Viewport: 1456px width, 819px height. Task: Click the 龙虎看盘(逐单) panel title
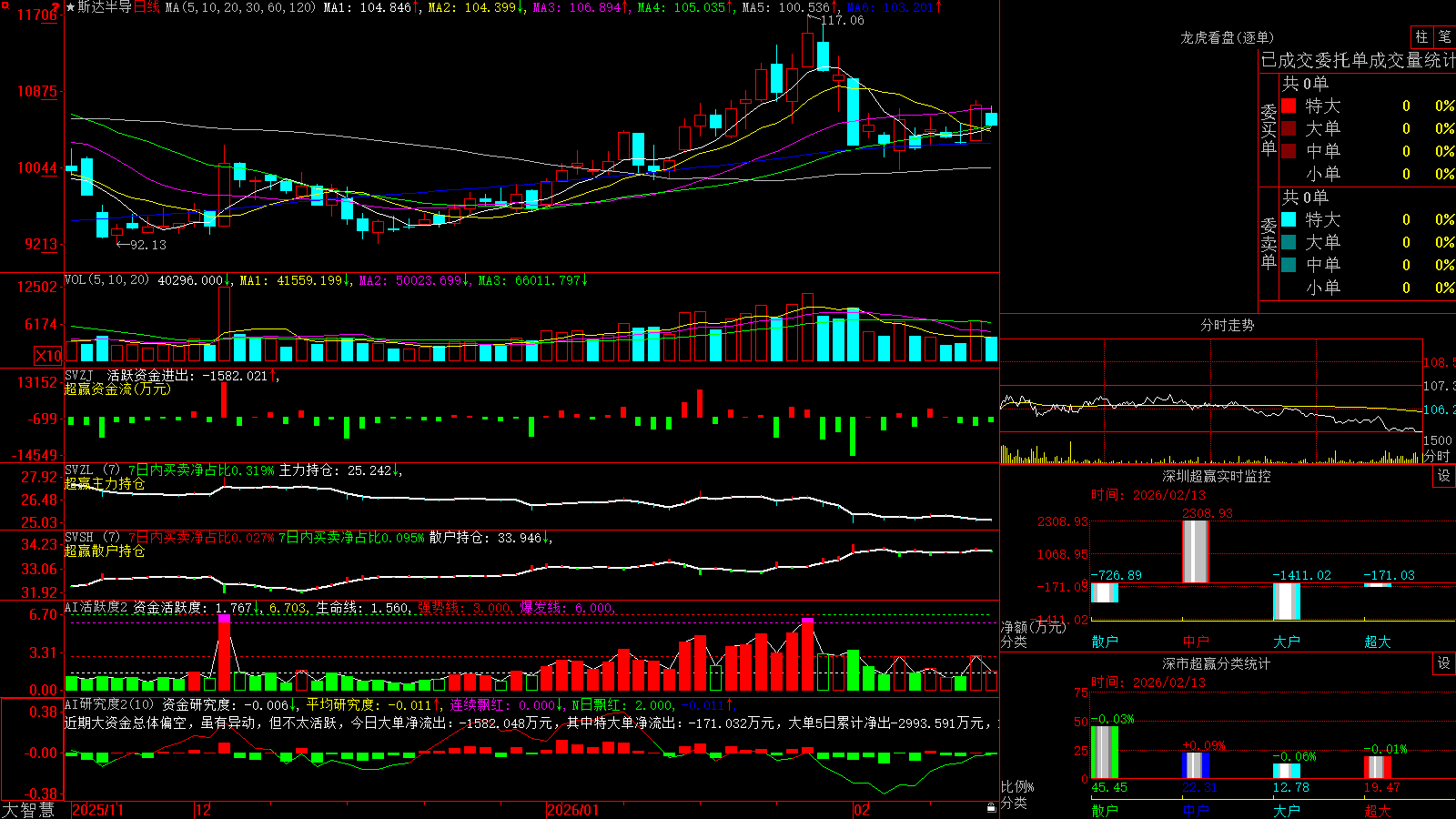[1227, 37]
